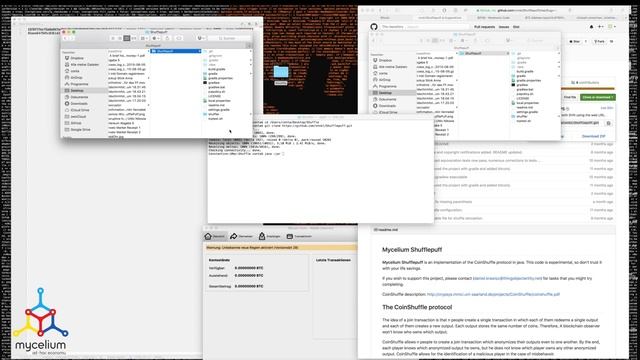
Task: Open AirDrop in left Finder sidebar
Action: coord(76,78)
